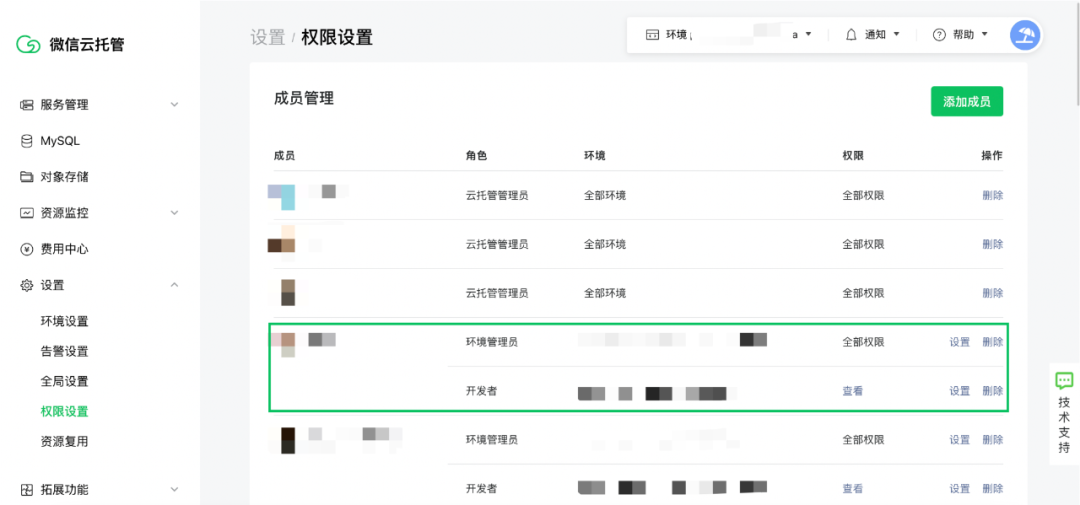Expand the 服务管理 menu chevron
This screenshot has height=505, width=1080.
[x=174, y=105]
